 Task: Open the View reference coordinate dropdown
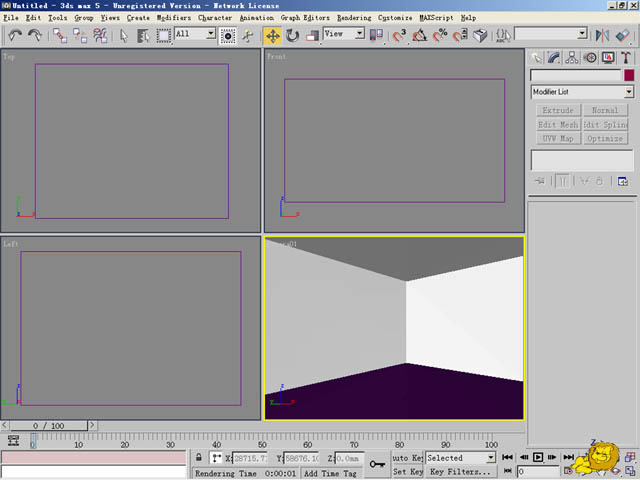[x=344, y=34]
